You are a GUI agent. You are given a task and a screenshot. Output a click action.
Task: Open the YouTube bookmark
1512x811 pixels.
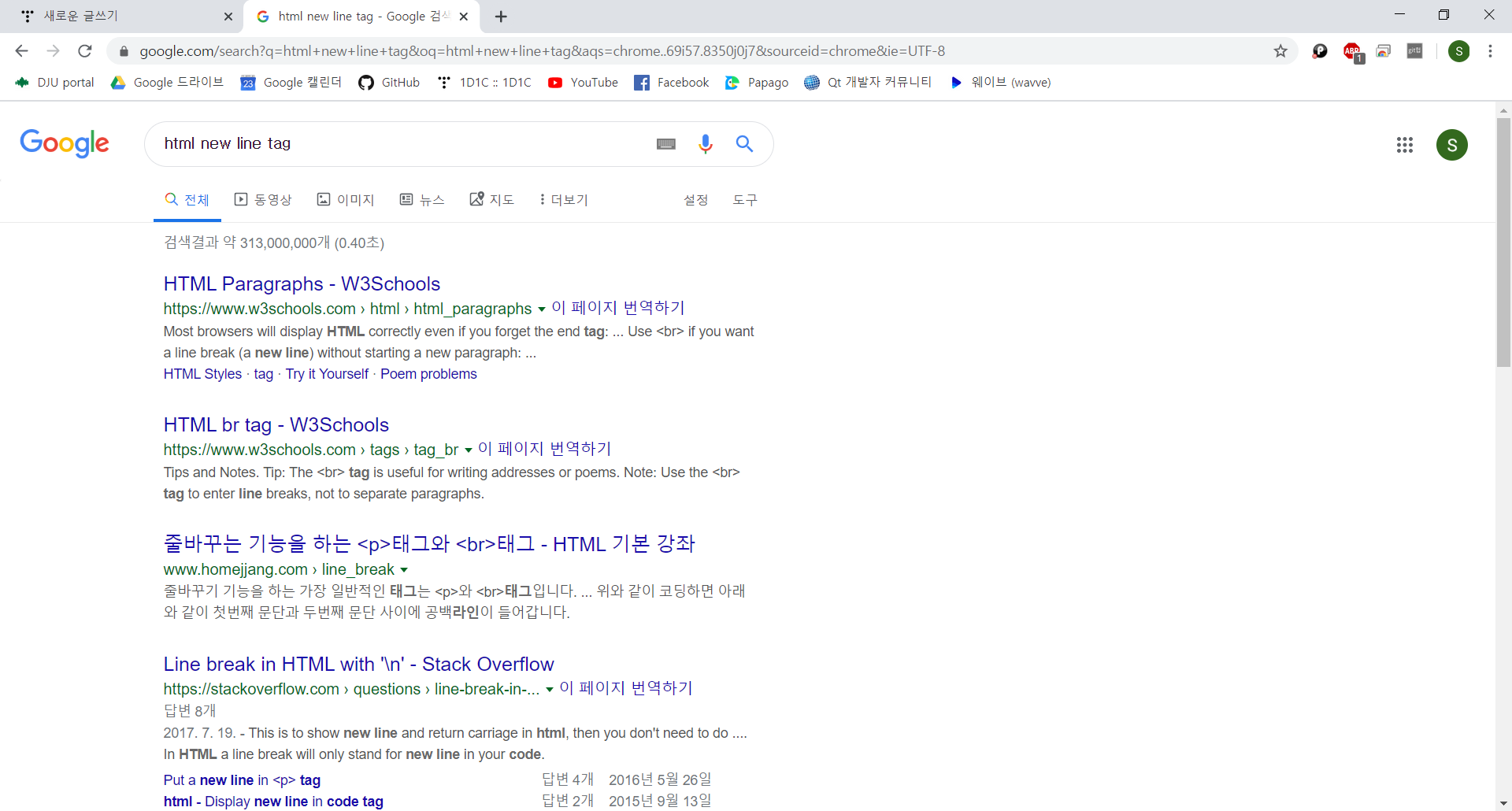pos(583,82)
